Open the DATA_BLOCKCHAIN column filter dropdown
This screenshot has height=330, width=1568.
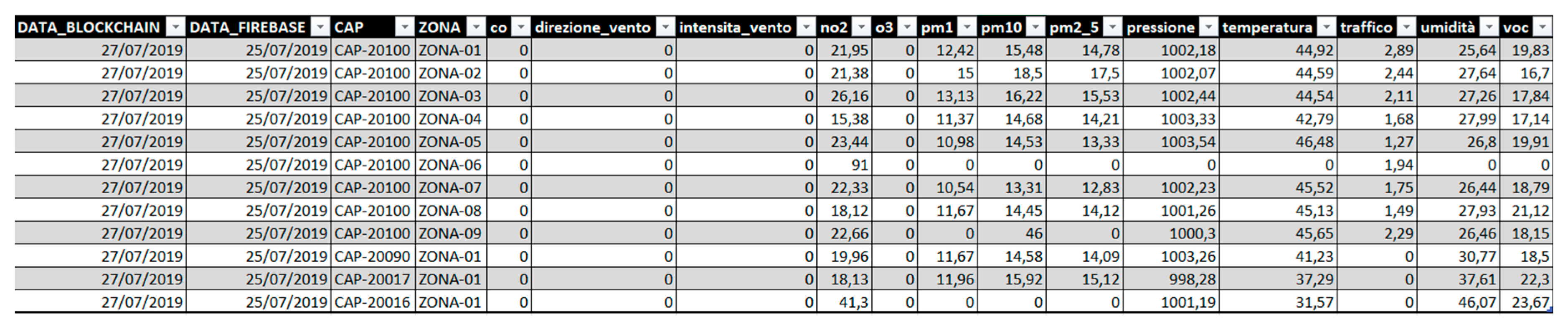point(175,28)
